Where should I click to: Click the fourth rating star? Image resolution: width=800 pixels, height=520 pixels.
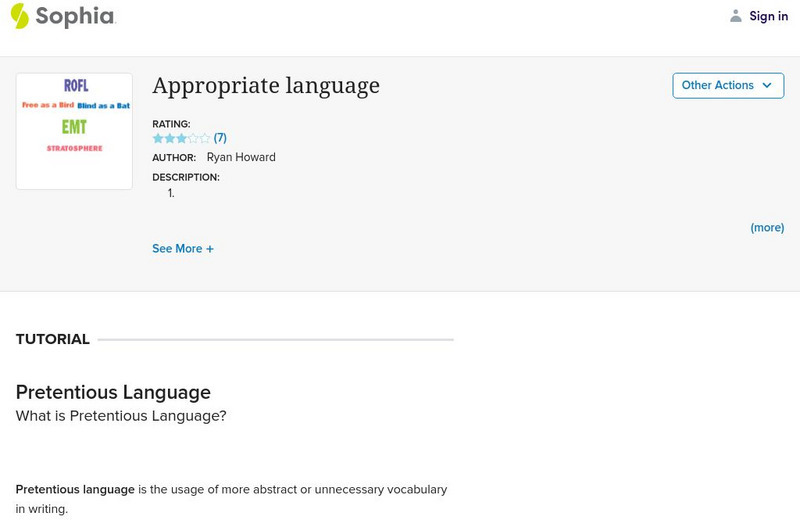pyautogui.click(x=193, y=138)
